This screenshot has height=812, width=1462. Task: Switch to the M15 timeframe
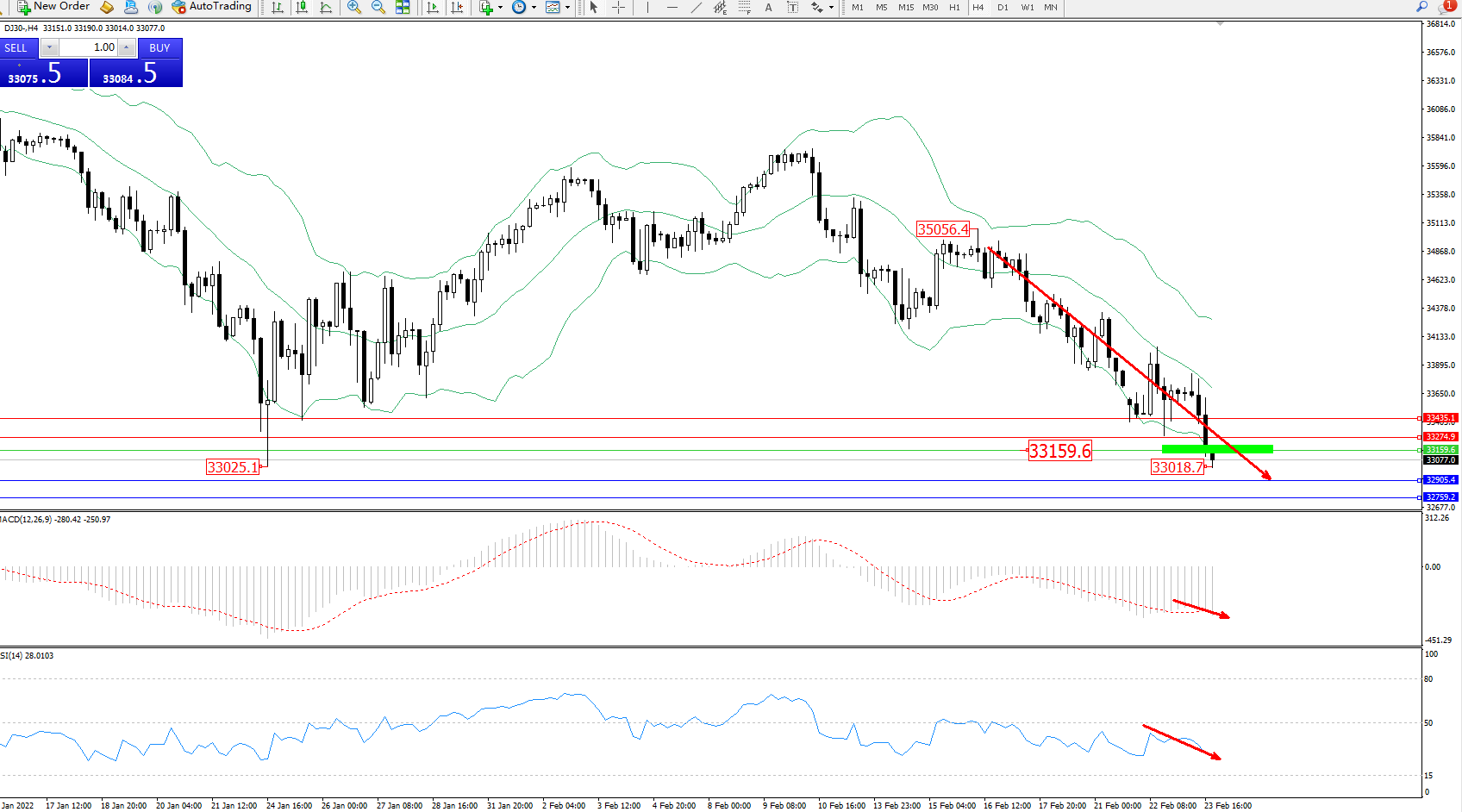[x=905, y=7]
